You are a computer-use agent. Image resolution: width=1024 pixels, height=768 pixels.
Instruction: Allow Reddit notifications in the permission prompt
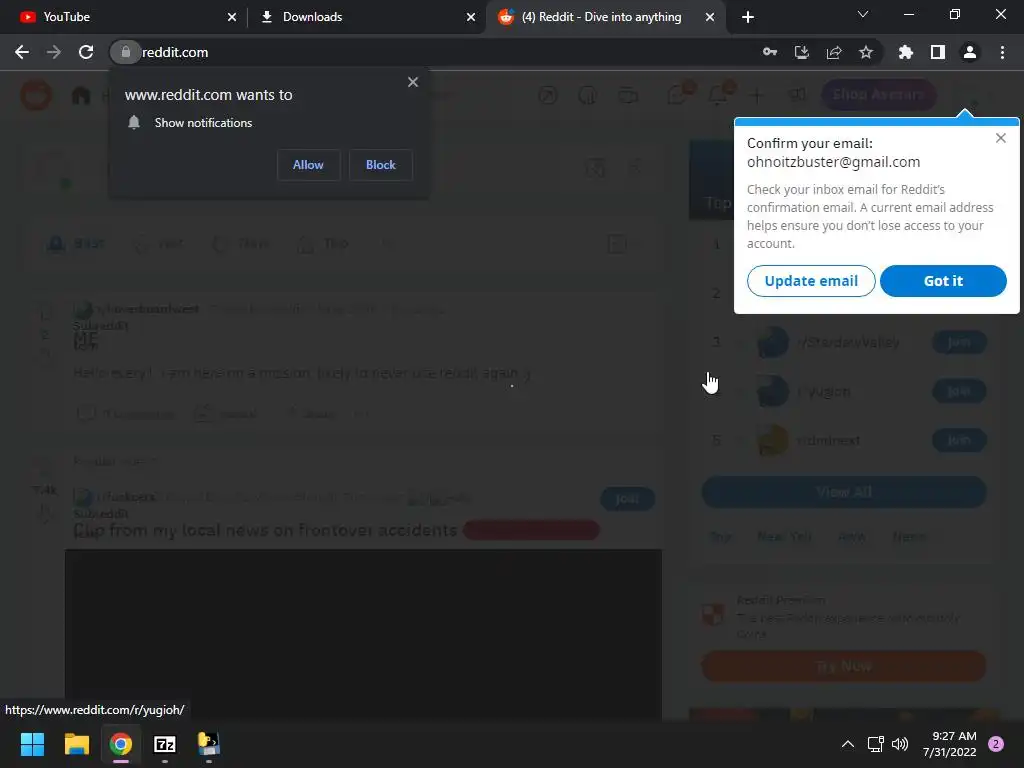(x=308, y=165)
